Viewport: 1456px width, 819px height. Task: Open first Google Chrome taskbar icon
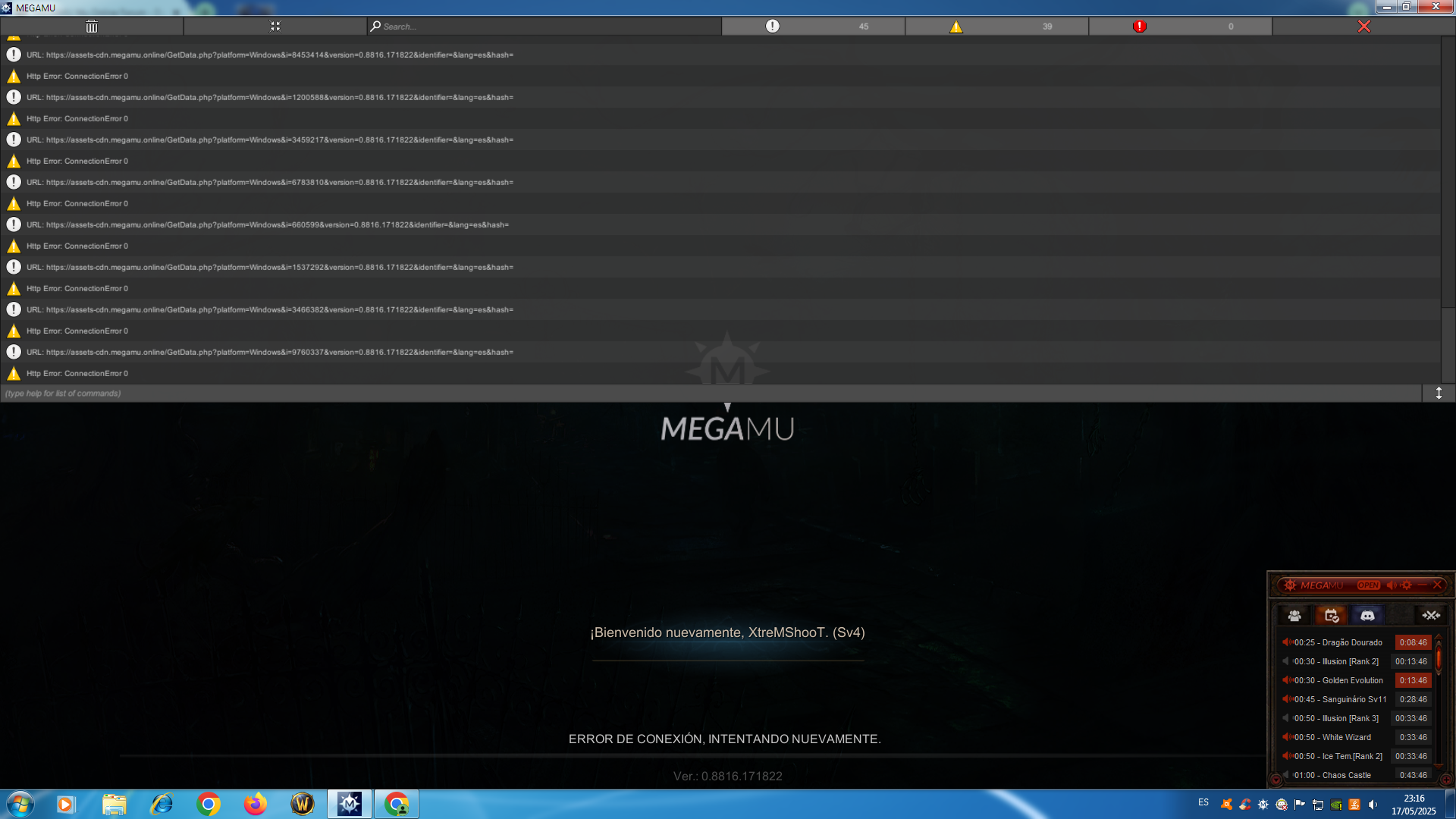click(x=209, y=804)
